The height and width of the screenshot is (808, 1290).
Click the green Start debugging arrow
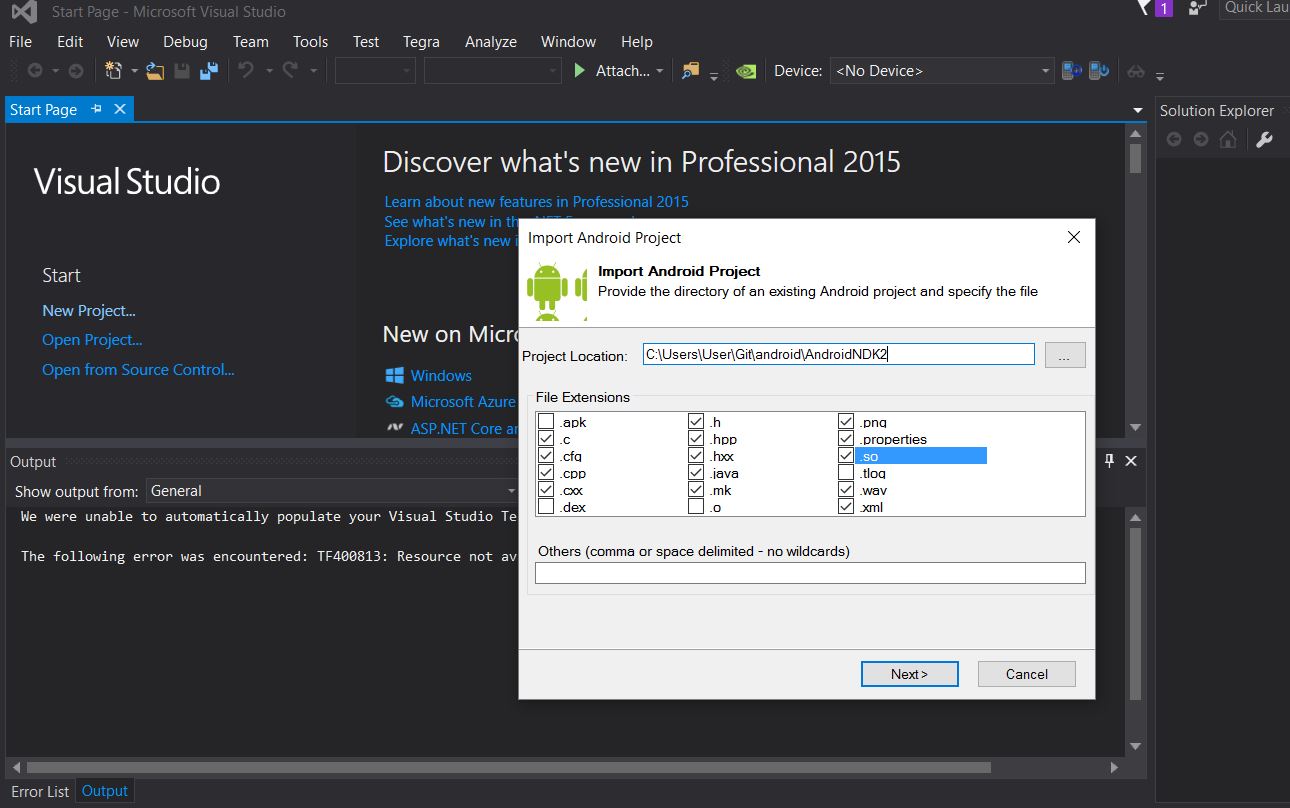(580, 71)
